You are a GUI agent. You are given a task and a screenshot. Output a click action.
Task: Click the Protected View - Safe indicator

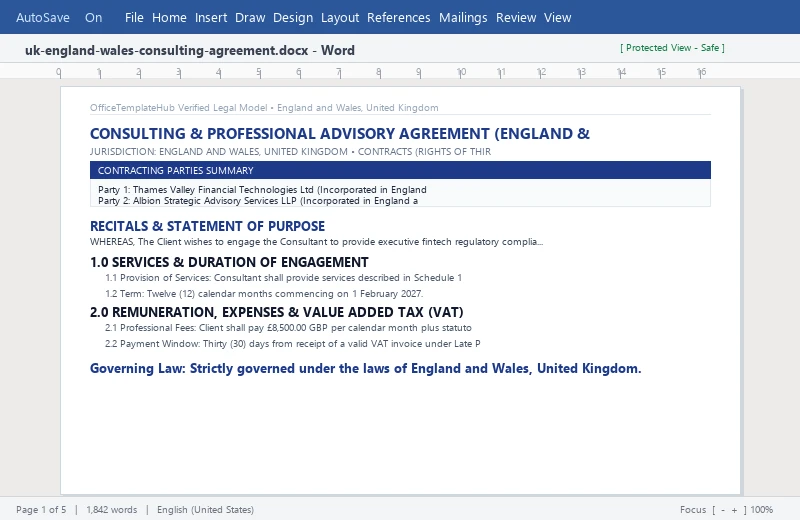tap(672, 48)
